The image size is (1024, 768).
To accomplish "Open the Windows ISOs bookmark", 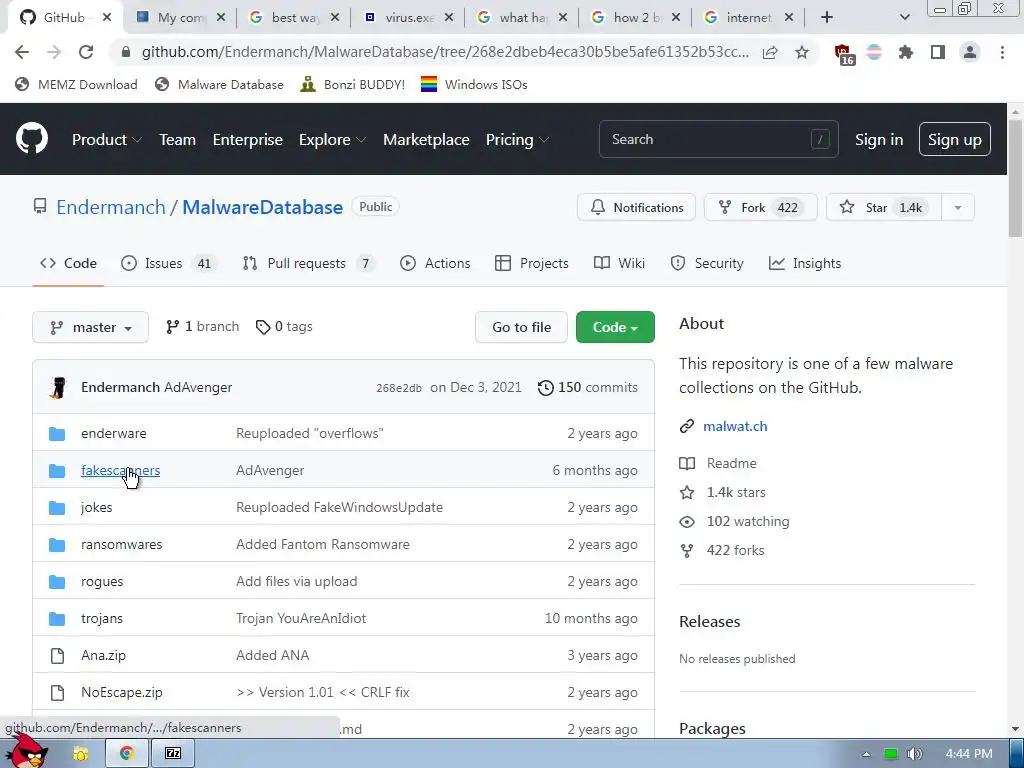I will [473, 84].
